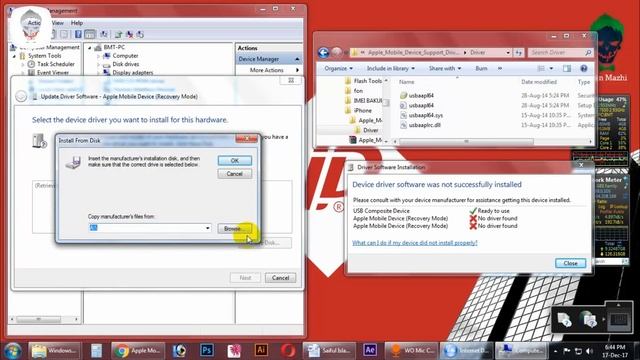Open the device did not install properly link
The width and height of the screenshot is (640, 360).
click(414, 243)
